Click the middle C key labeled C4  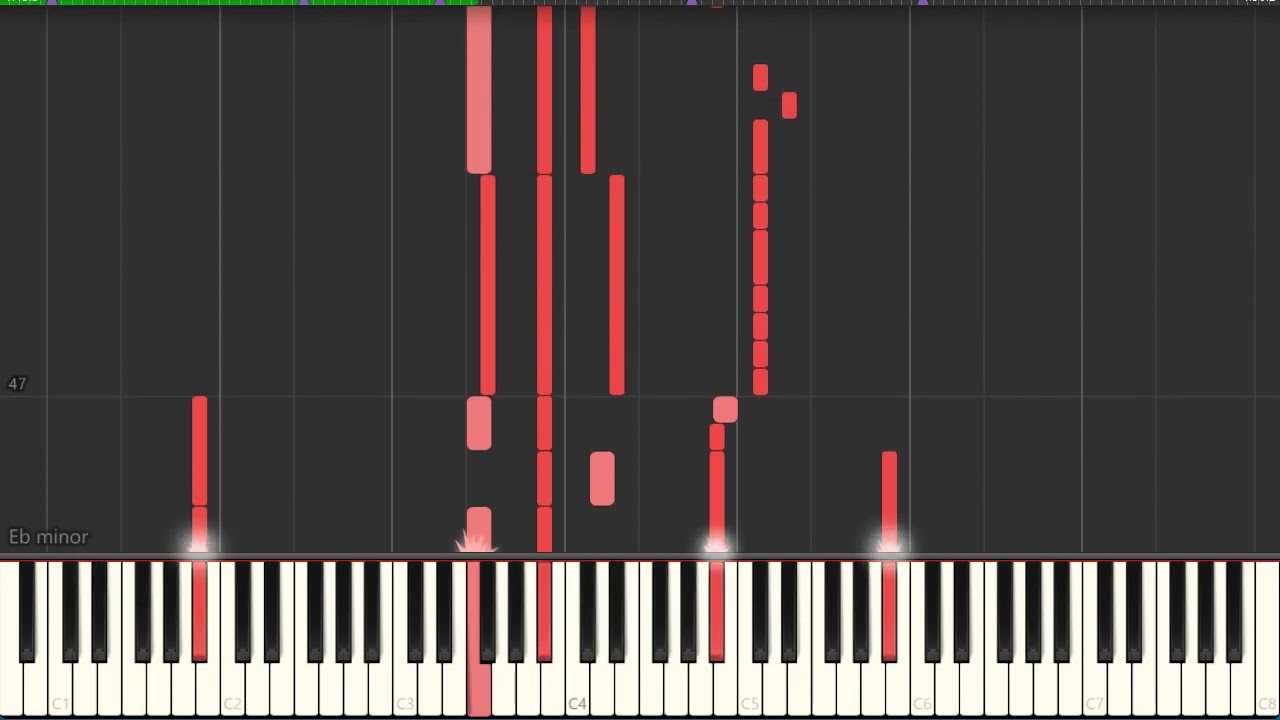(577, 690)
